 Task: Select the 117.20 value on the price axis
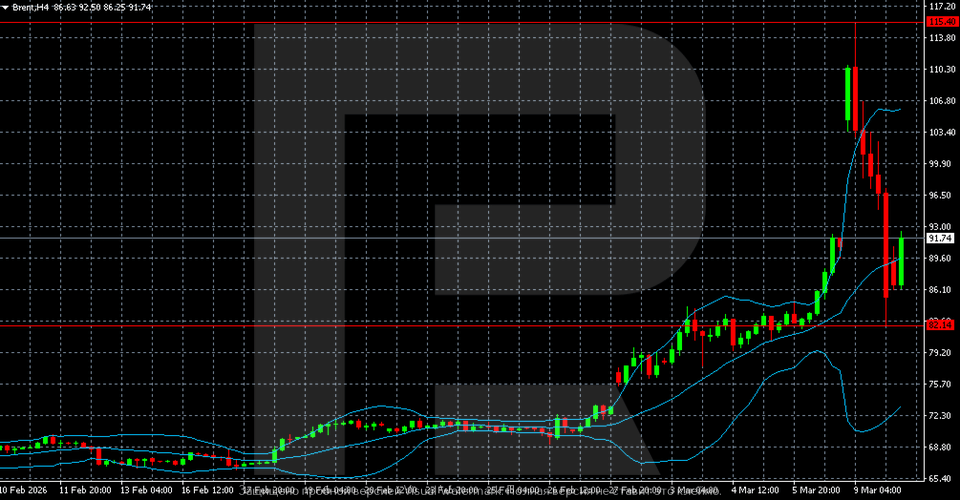(x=941, y=6)
